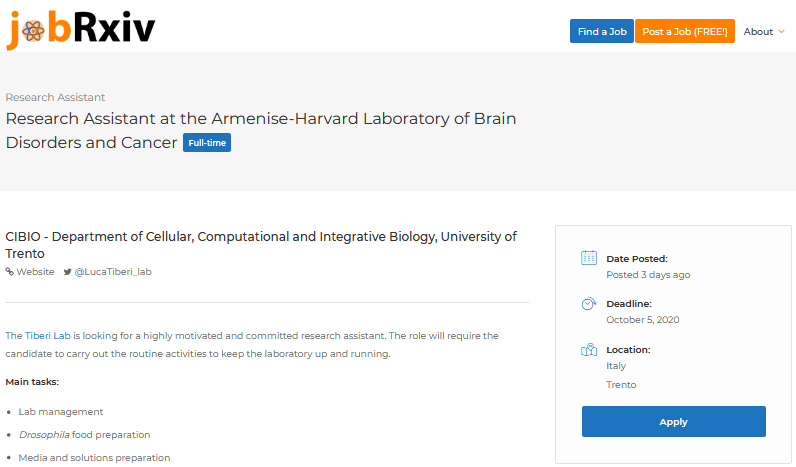Screen dimensions: 796x467
Task: Click the 'Date Posted:' label
Action: (x=637, y=259)
